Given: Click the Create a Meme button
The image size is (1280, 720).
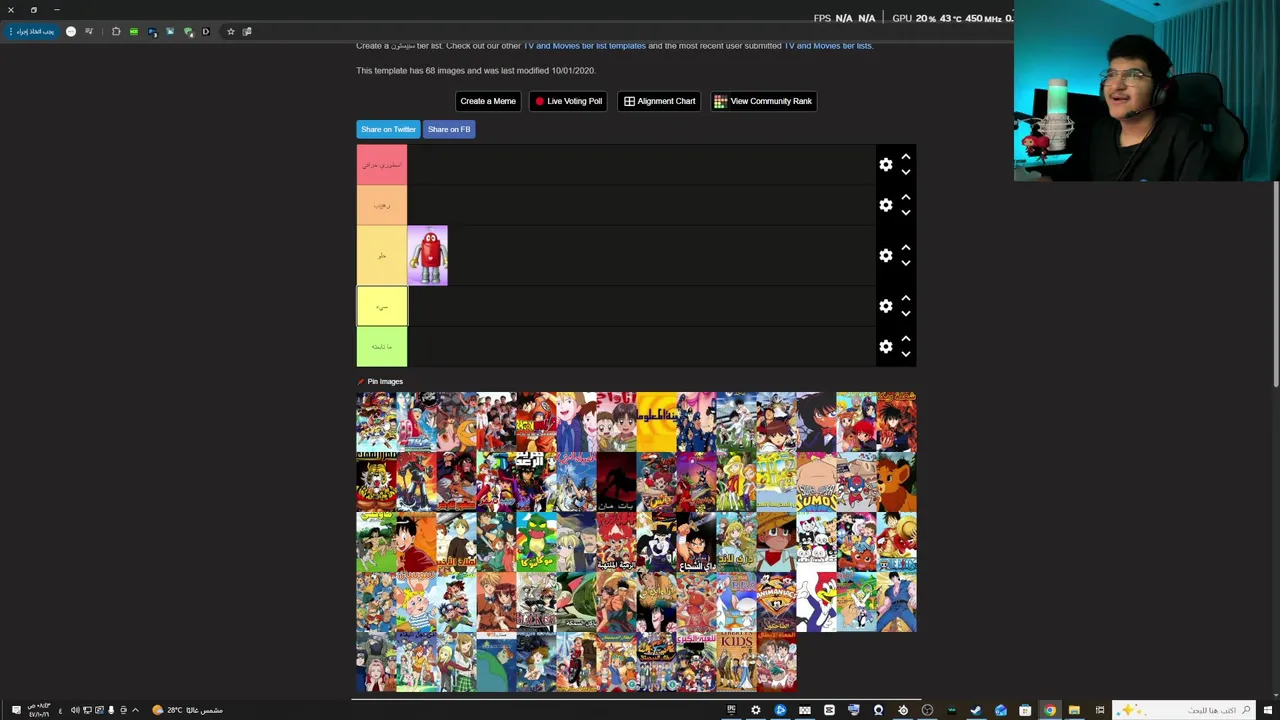Looking at the screenshot, I should (488, 101).
